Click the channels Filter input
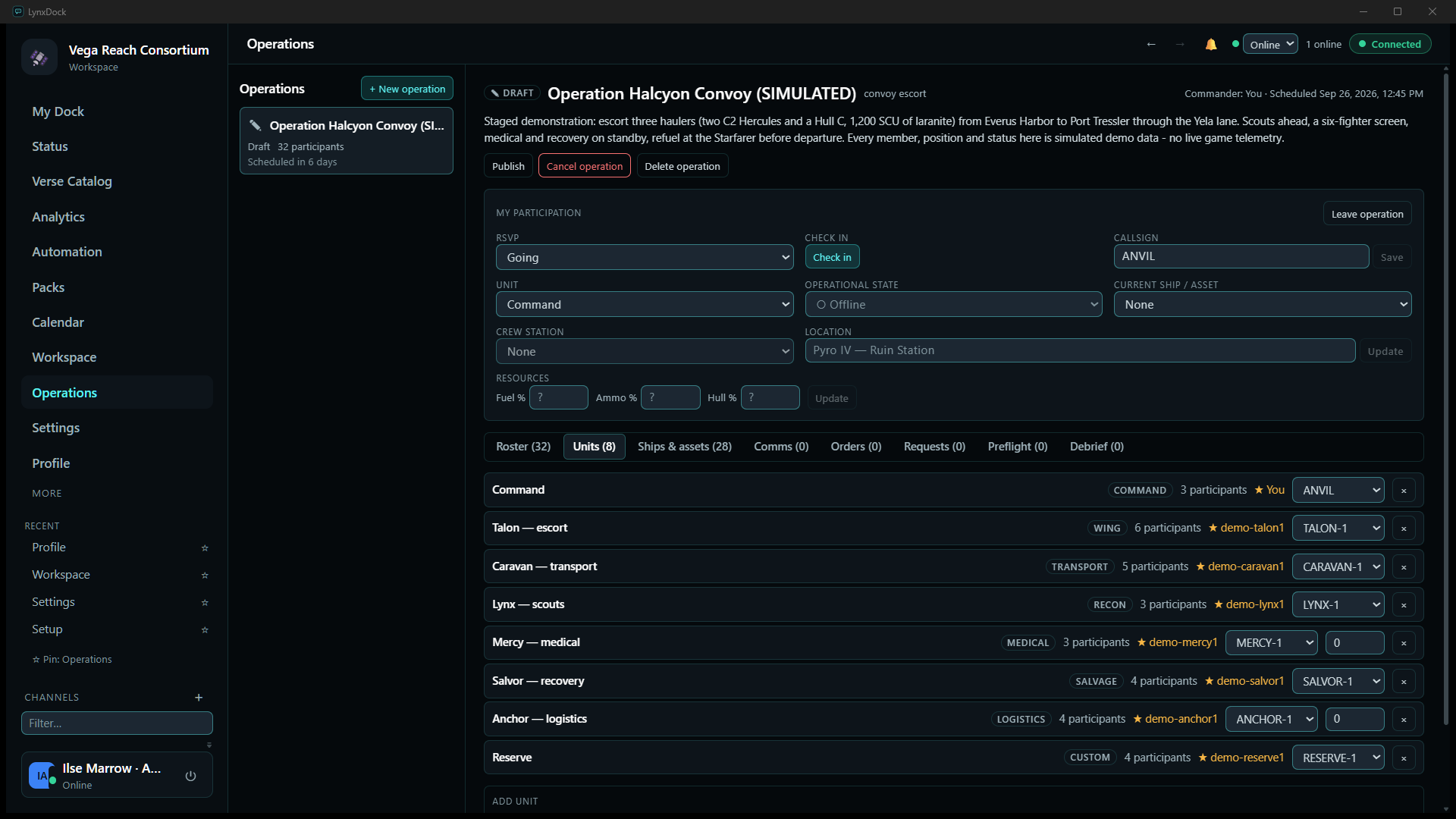This screenshot has width=1456, height=819. coord(117,723)
